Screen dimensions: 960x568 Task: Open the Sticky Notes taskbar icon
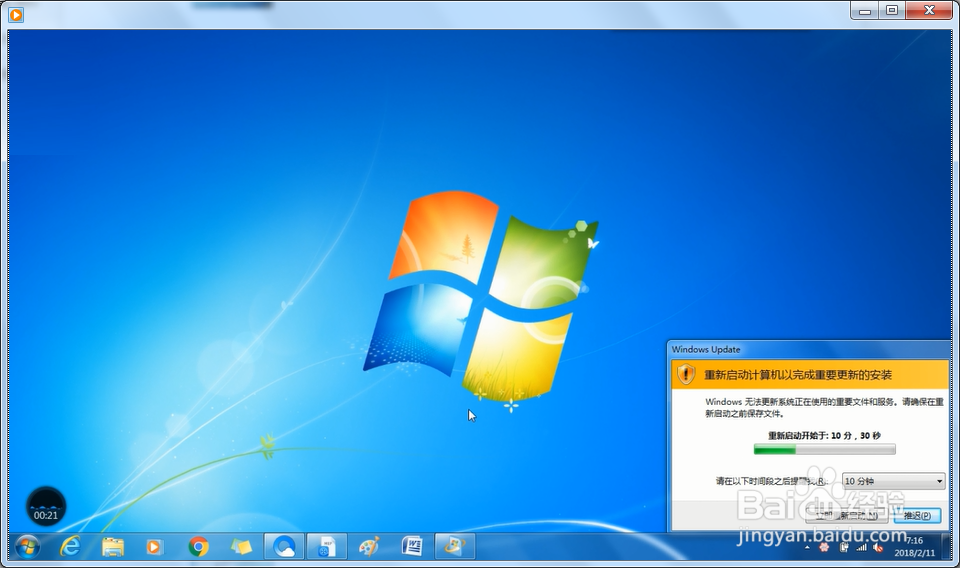click(241, 546)
